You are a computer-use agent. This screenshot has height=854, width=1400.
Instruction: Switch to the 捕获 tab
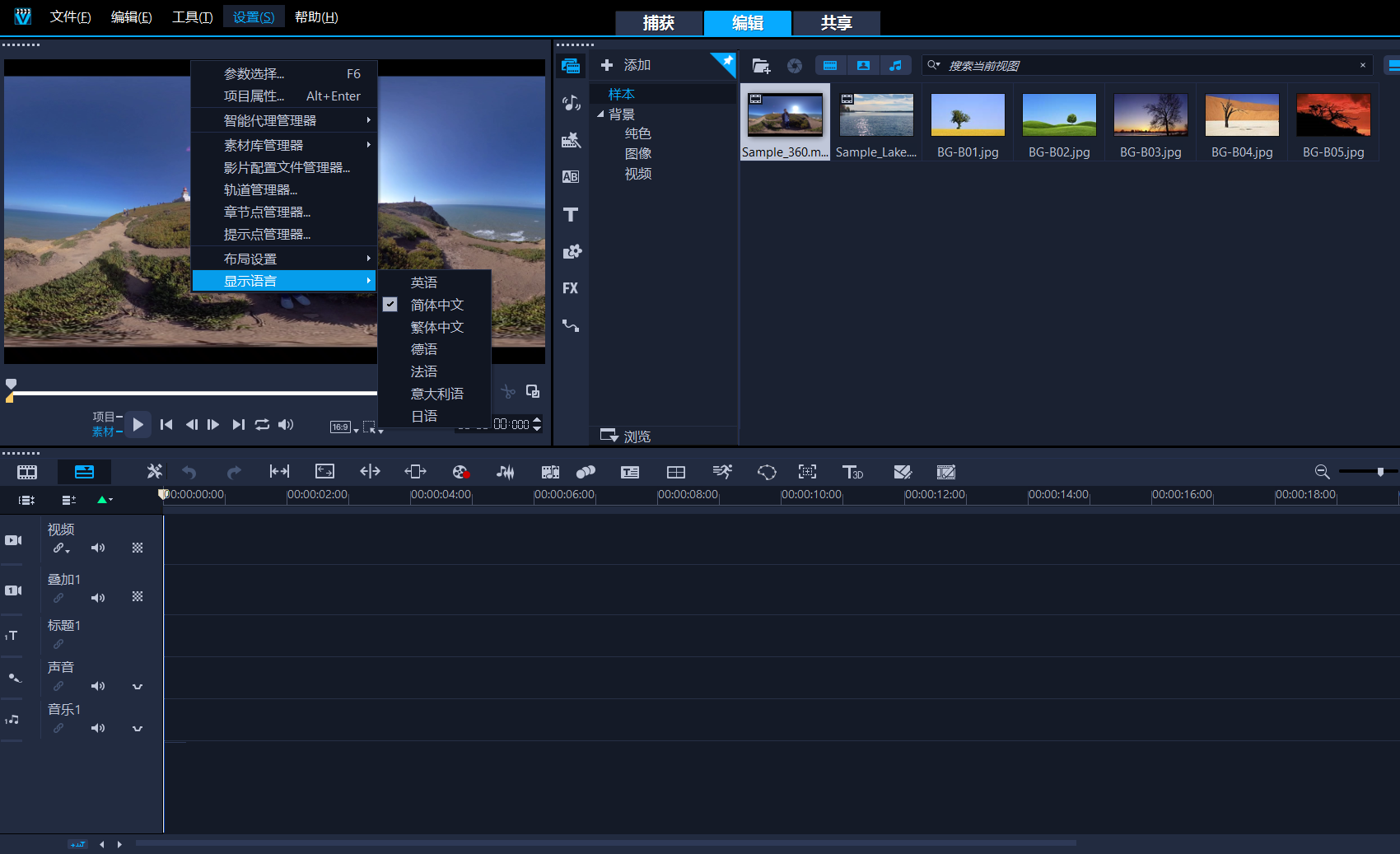click(659, 23)
